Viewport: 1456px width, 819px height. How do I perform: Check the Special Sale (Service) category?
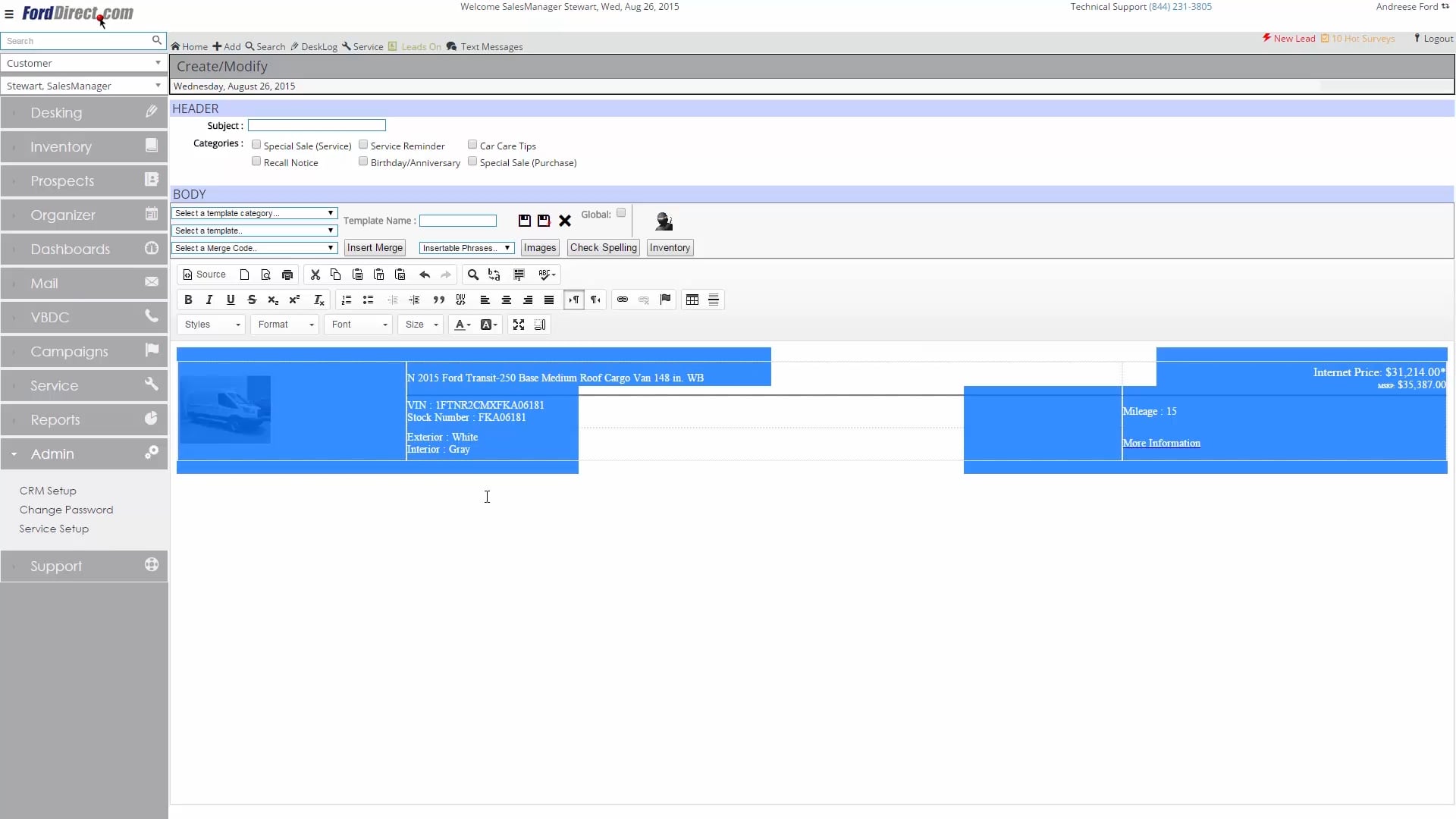click(x=256, y=145)
